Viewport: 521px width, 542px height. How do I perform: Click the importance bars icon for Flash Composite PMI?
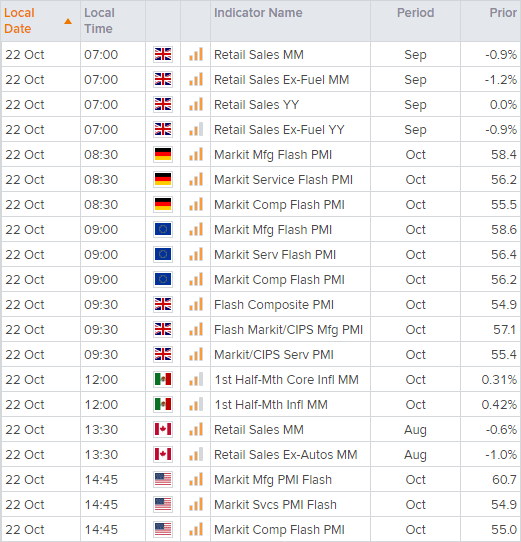point(196,304)
